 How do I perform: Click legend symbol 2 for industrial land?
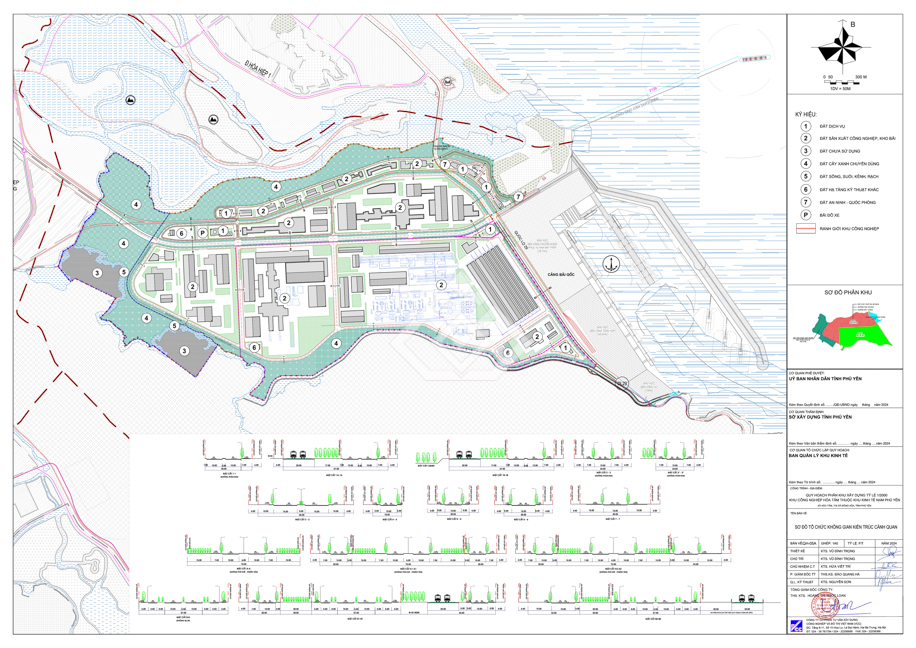(805, 139)
